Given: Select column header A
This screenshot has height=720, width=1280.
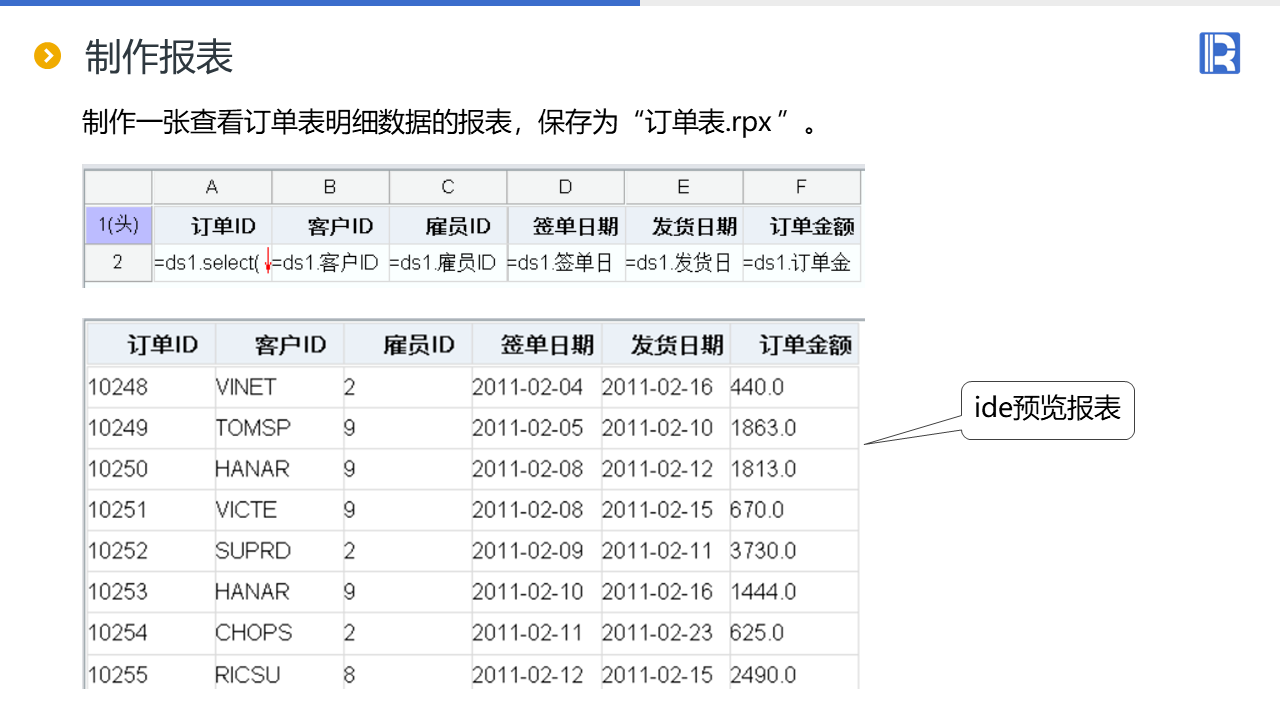Looking at the screenshot, I should [x=211, y=187].
